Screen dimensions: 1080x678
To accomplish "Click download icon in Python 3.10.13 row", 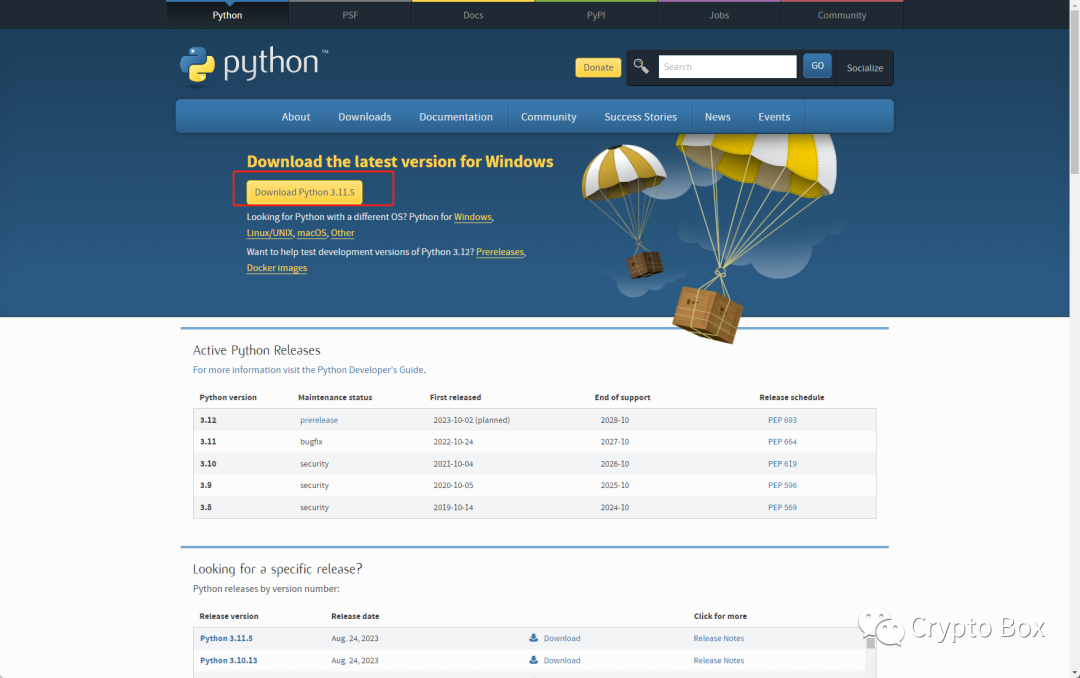I will pos(533,660).
